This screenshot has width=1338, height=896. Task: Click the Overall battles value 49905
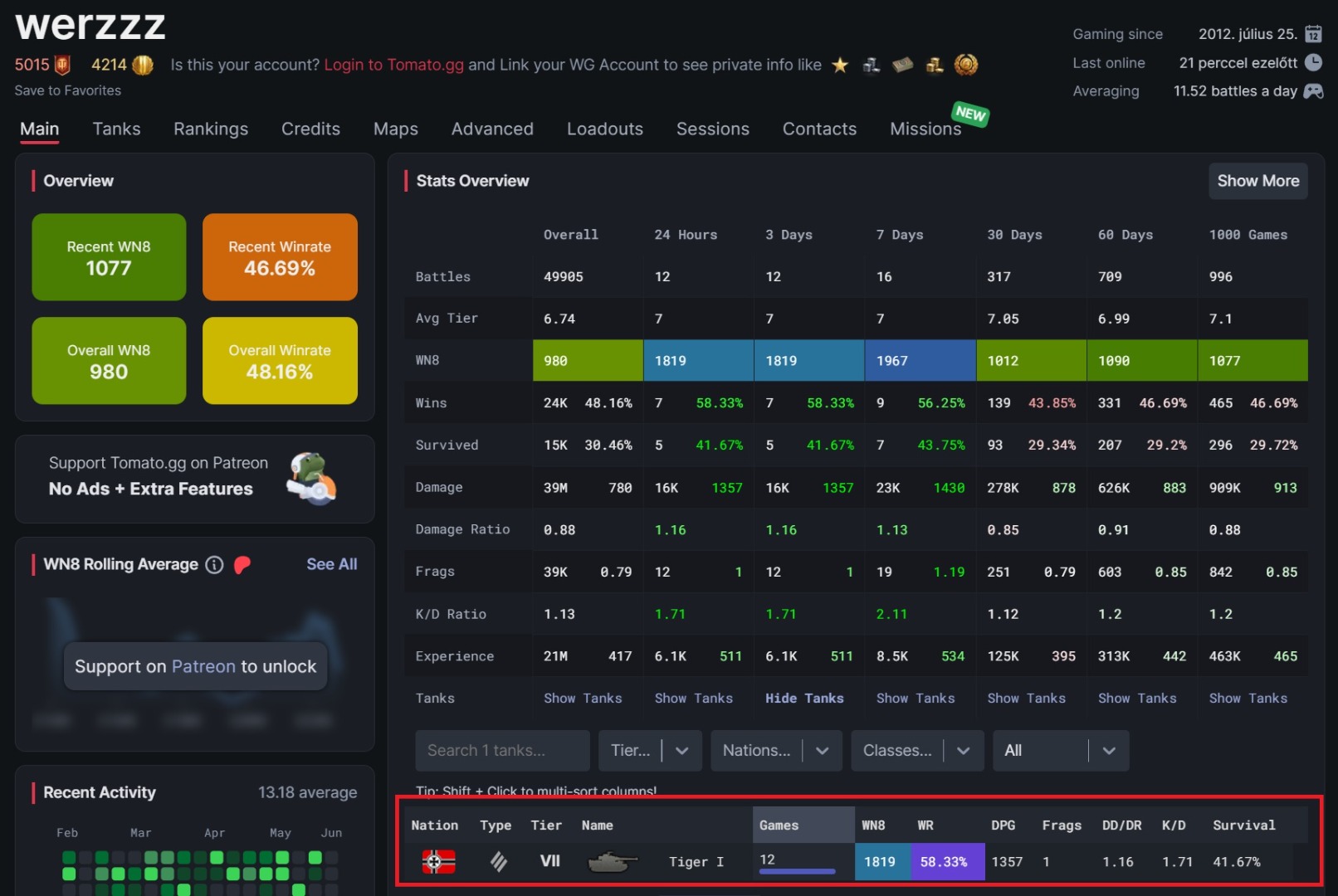564,277
